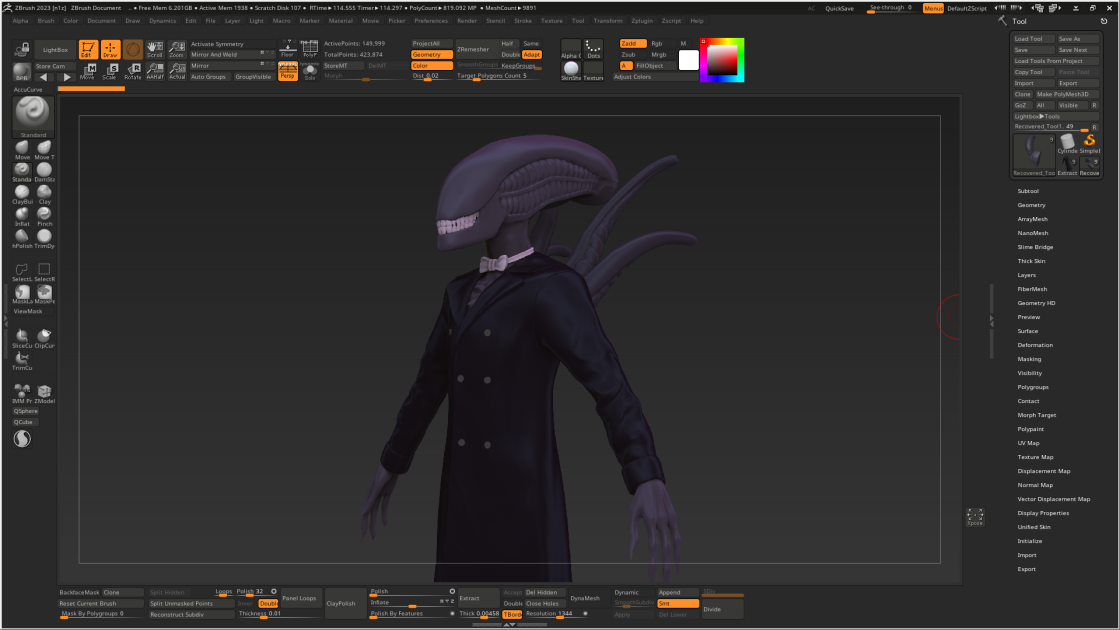Click the Alpha slot icon
The height and width of the screenshot is (630, 1120).
(571, 49)
